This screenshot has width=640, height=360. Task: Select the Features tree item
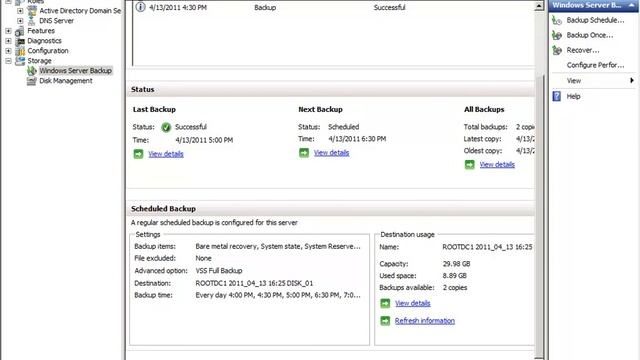[x=41, y=31]
